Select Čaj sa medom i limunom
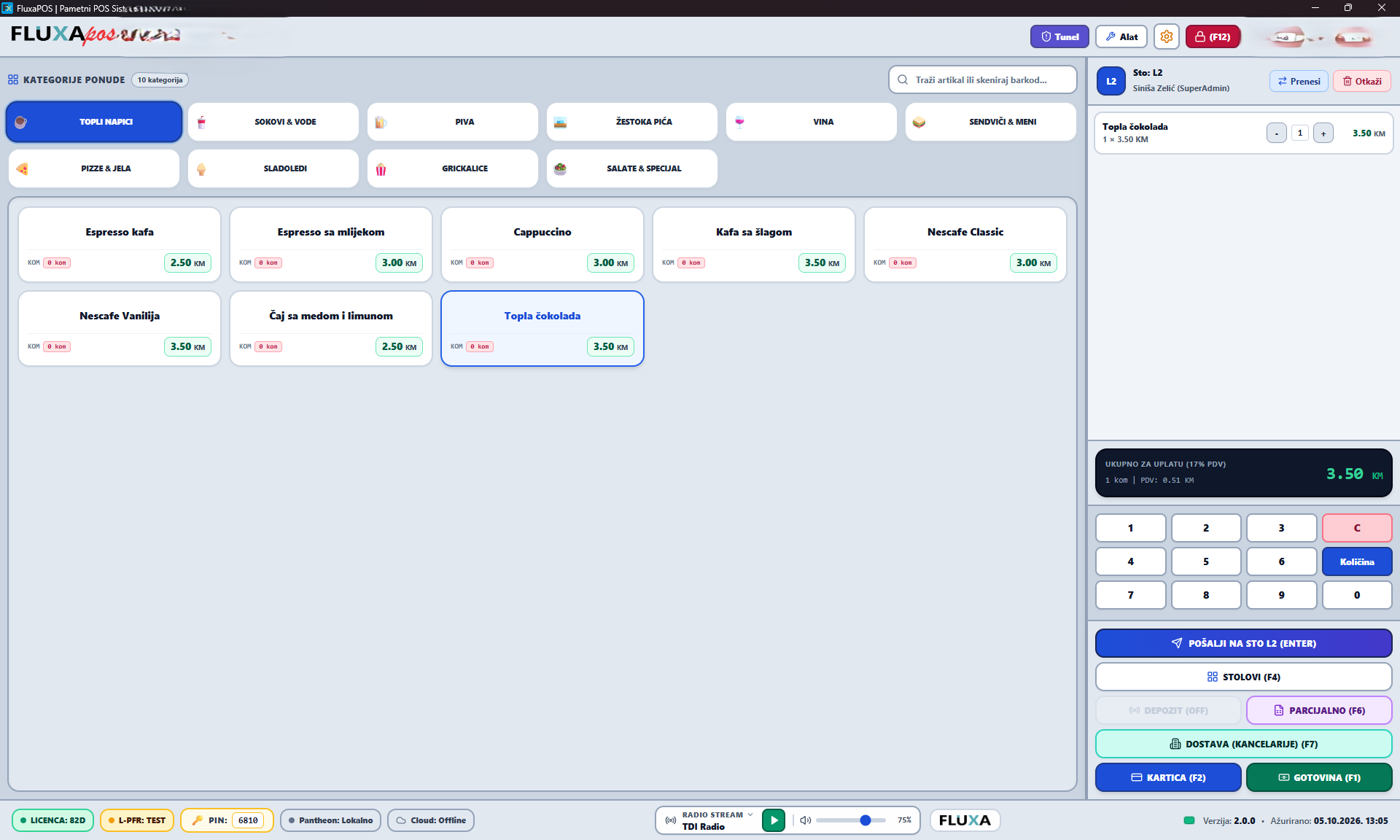 point(331,329)
